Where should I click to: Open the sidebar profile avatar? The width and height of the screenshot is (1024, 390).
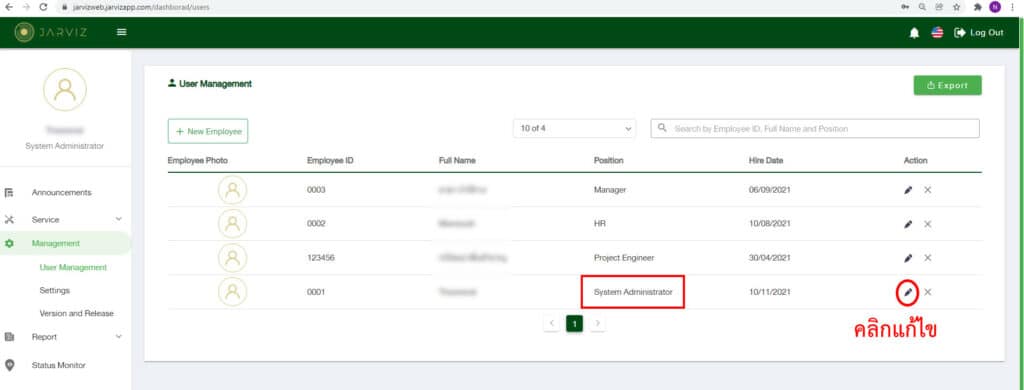(65, 89)
